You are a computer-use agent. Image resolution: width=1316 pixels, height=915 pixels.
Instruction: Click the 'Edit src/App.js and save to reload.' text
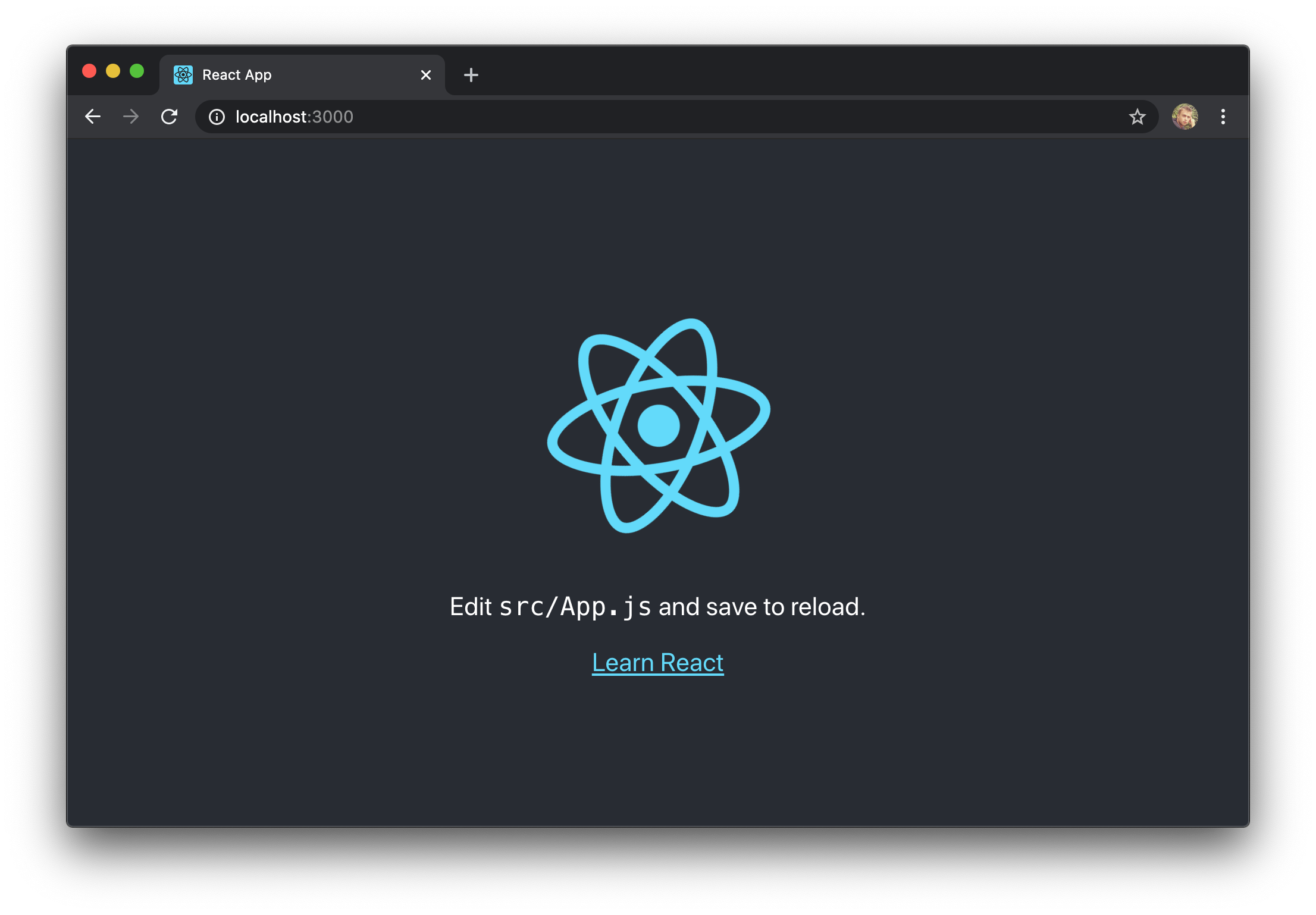click(x=657, y=607)
